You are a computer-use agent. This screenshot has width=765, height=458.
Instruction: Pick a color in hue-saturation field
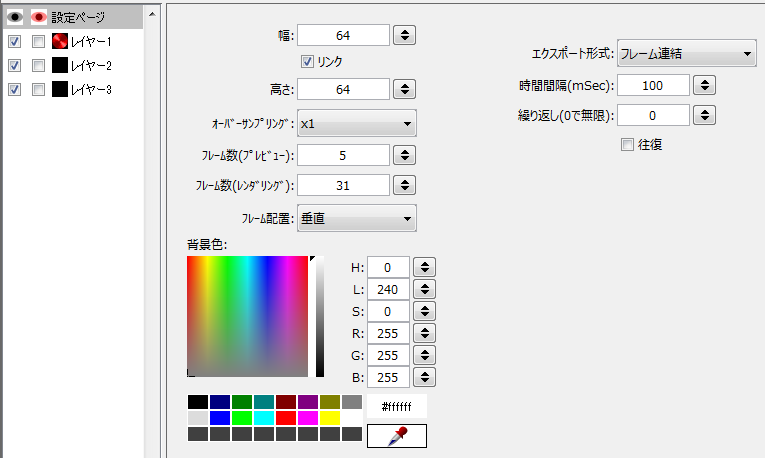point(247,316)
